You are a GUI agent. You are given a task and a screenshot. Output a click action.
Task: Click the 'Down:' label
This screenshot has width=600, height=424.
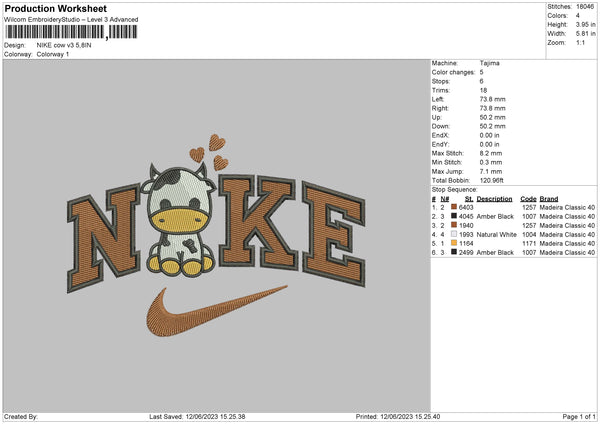(441, 126)
